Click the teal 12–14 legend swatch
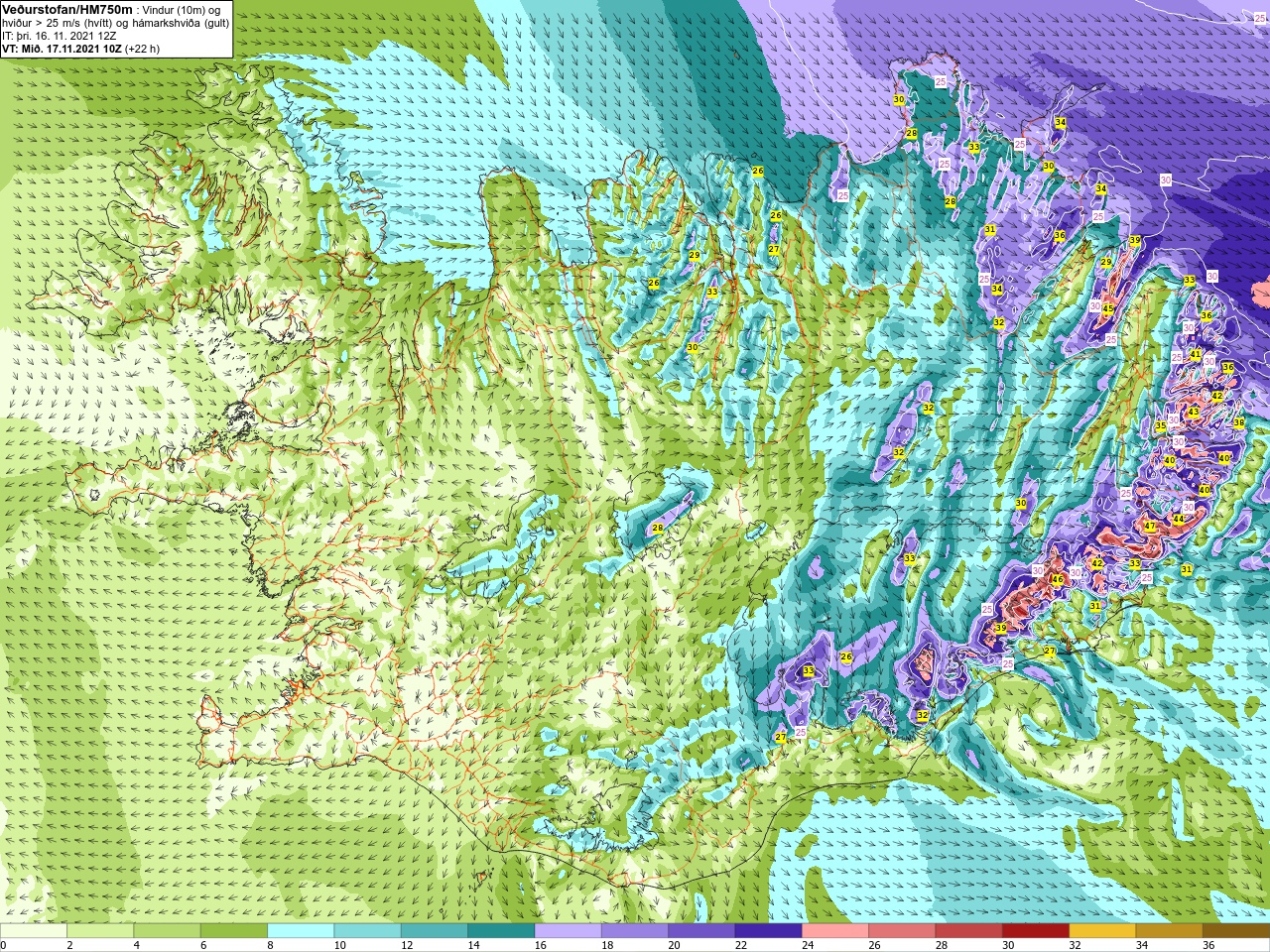1270x952 pixels. pos(435,931)
